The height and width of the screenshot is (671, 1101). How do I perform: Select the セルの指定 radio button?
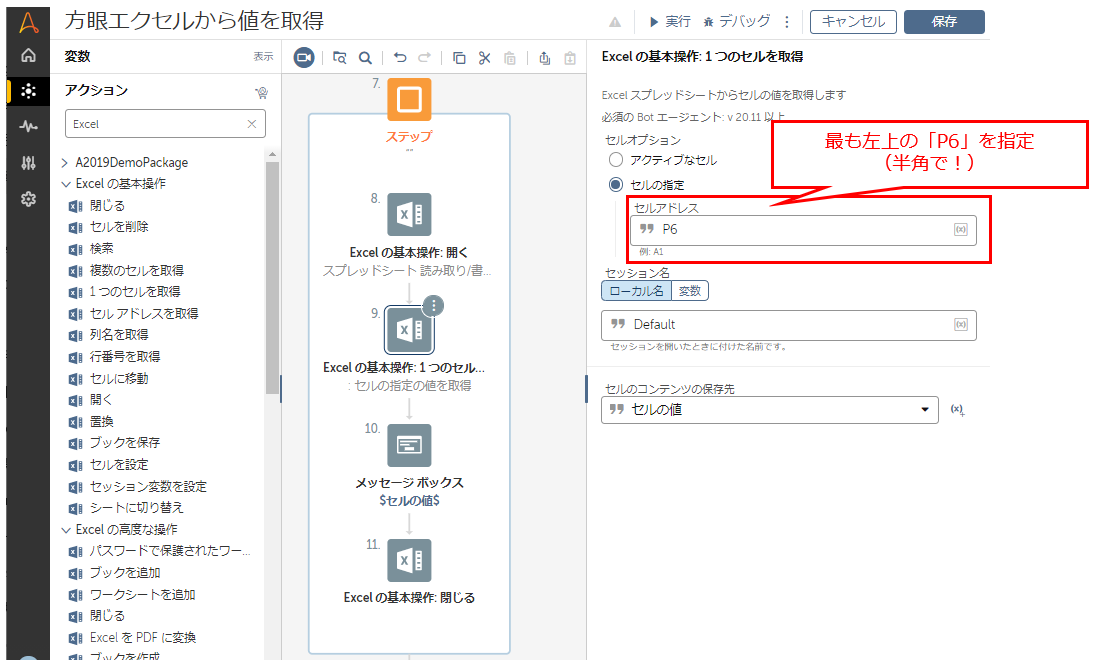[616, 185]
